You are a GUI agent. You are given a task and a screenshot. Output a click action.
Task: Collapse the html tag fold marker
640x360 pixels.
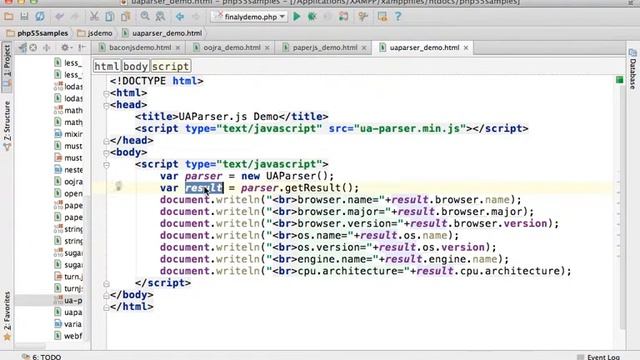coord(106,93)
